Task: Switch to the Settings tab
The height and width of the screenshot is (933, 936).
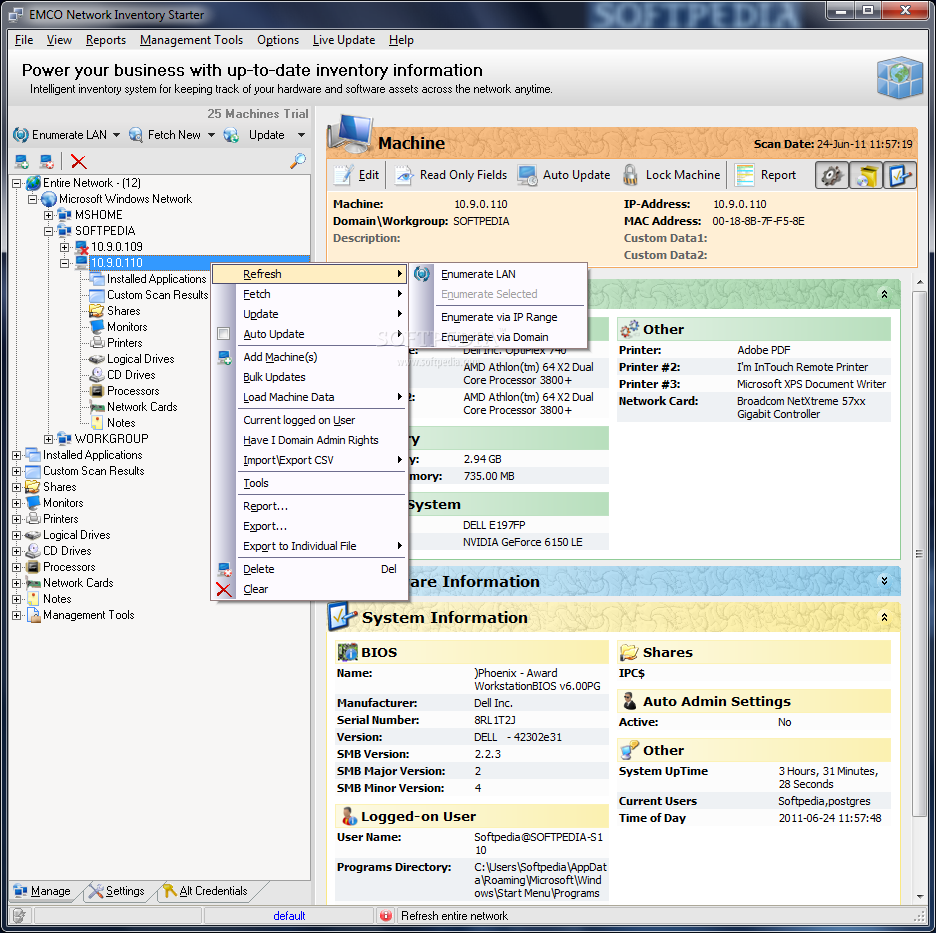Action: click(x=117, y=891)
